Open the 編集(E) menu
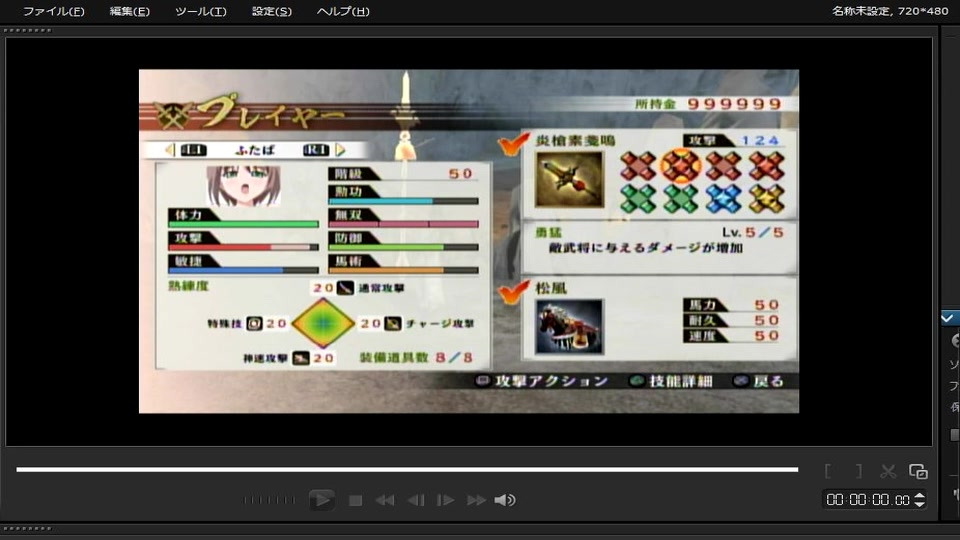The height and width of the screenshot is (540, 960). (129, 11)
